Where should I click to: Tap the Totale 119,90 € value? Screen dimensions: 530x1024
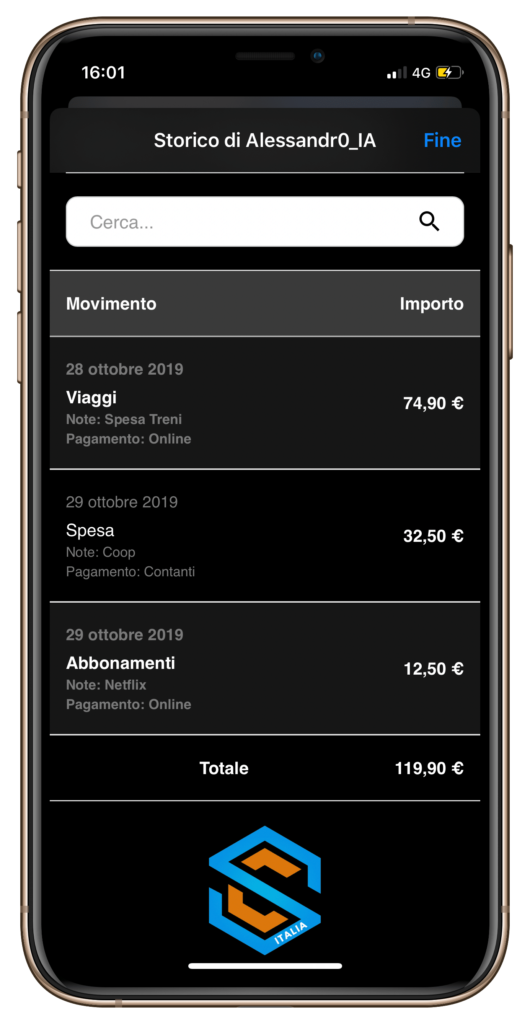pyautogui.click(x=429, y=768)
